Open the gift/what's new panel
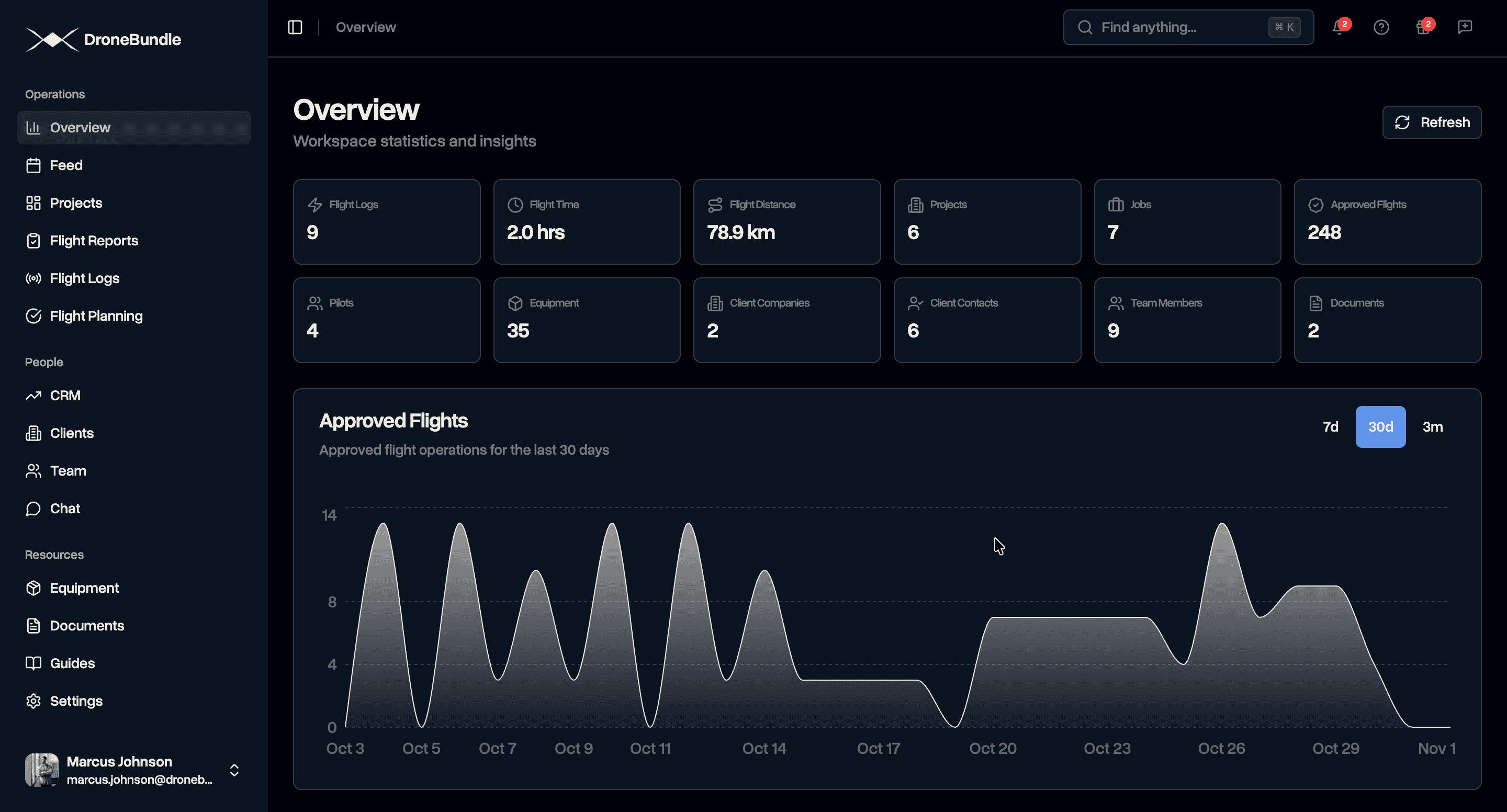 (x=1423, y=27)
